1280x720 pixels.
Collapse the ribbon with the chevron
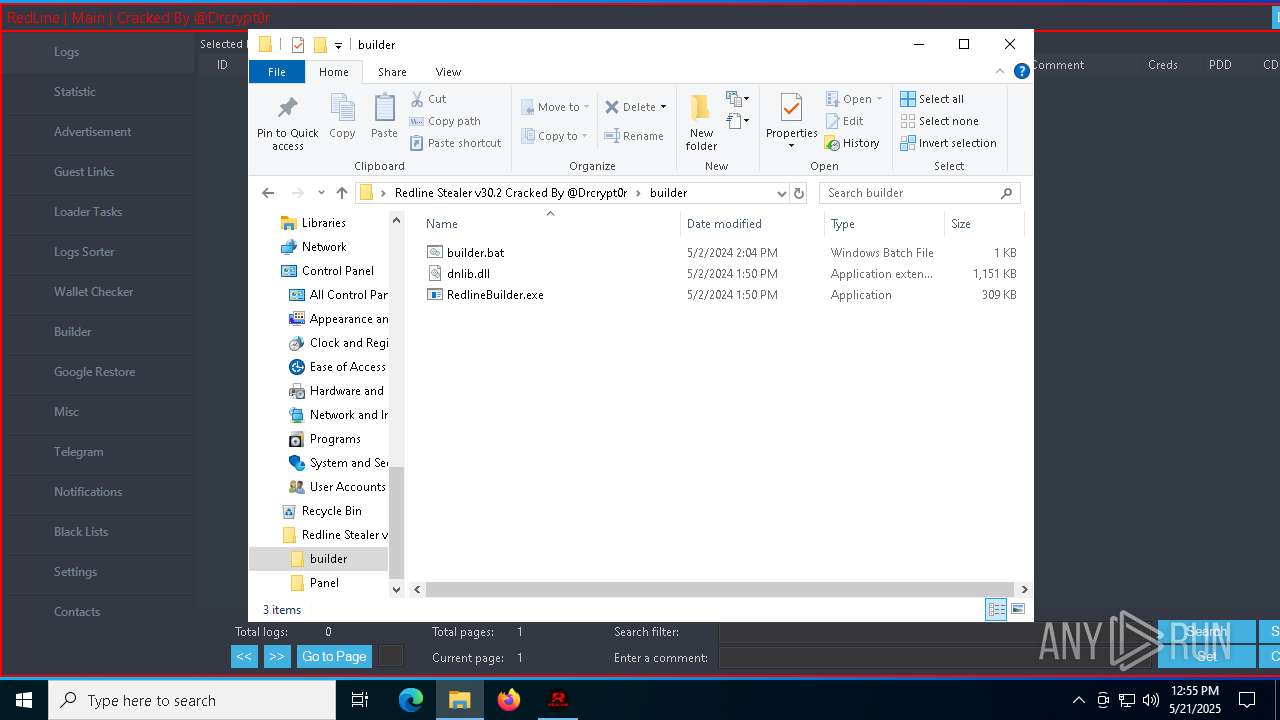(x=999, y=71)
